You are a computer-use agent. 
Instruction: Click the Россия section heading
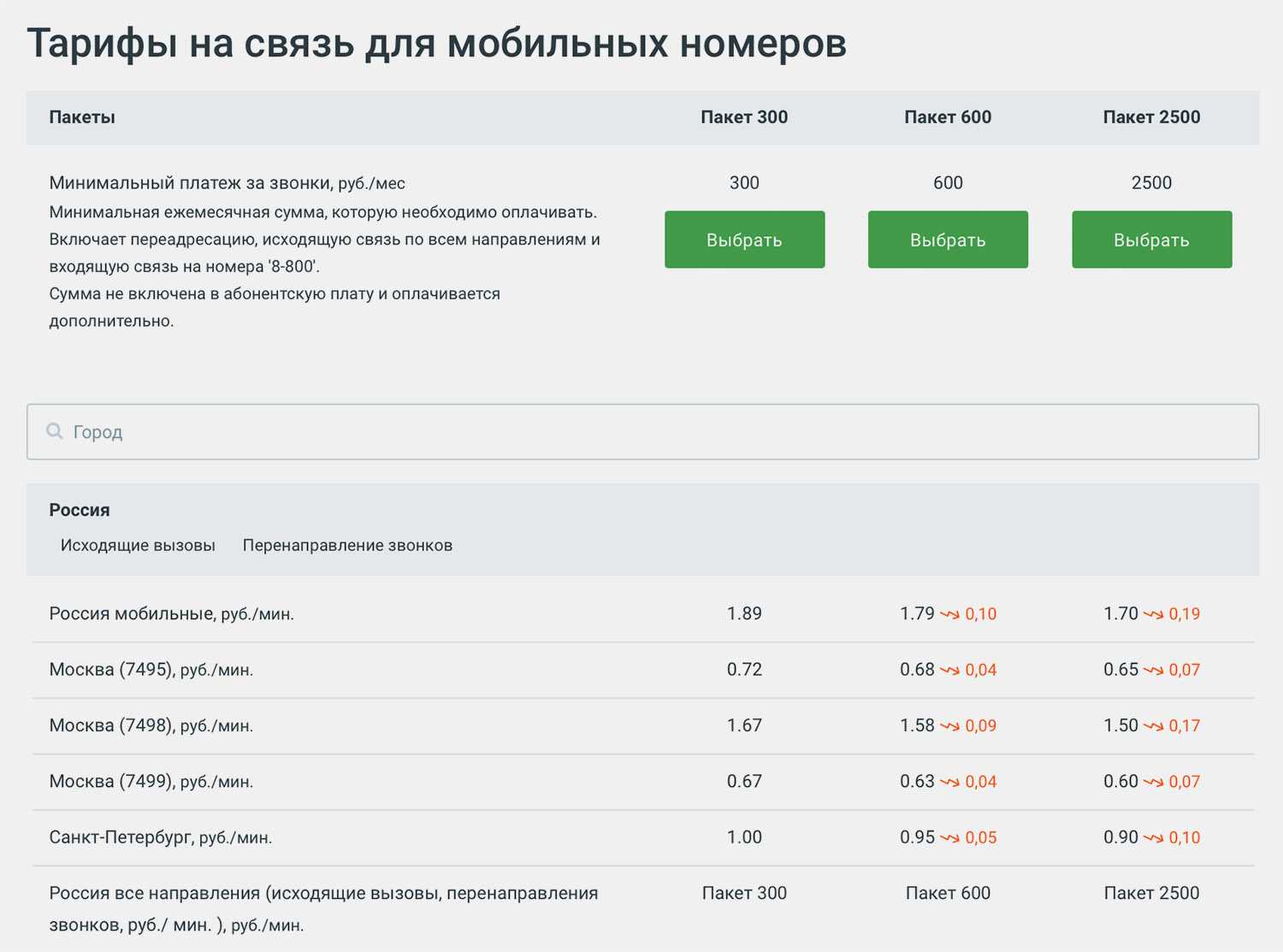[x=80, y=510]
